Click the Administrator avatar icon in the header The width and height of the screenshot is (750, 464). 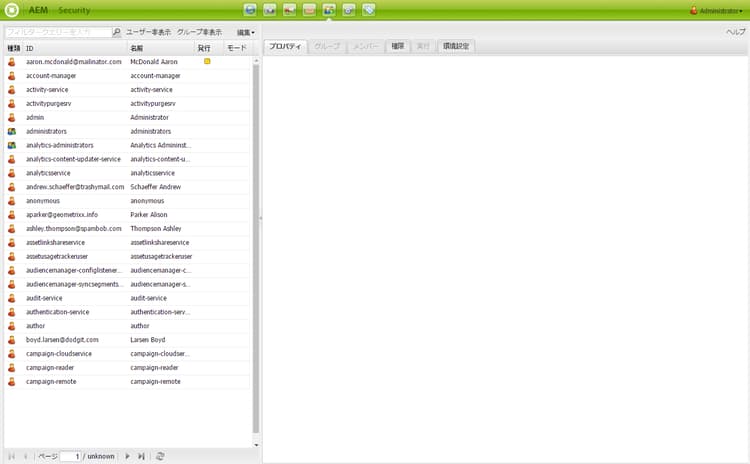(693, 10)
